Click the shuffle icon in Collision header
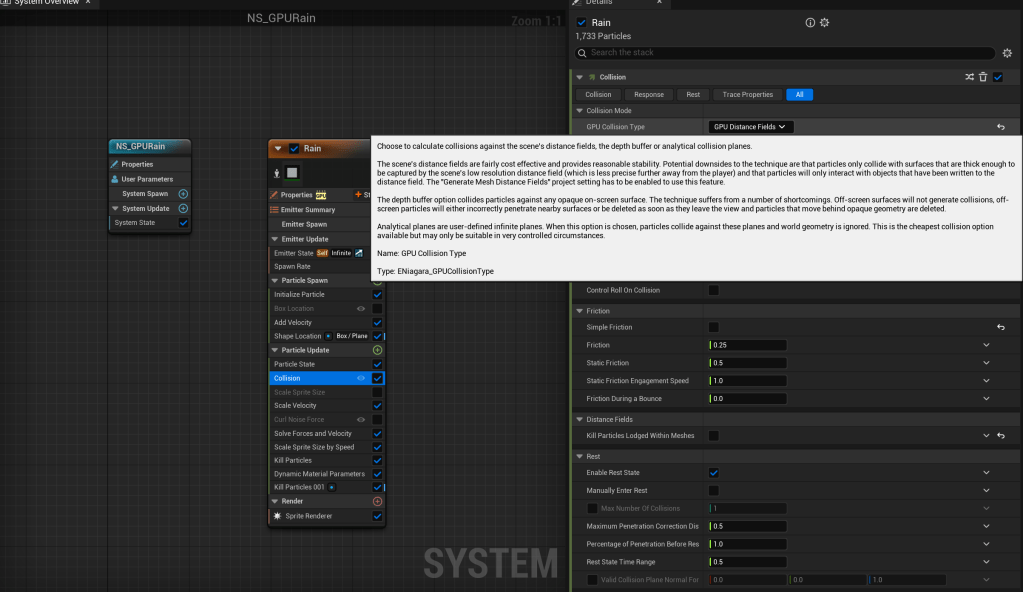Viewport: 1023px width, 592px height. (969, 77)
